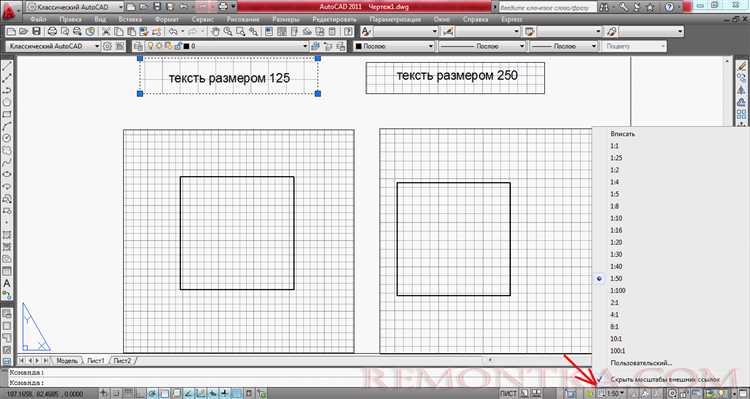Screen dimensions: 750x399
Task: Click the Save icon in the standard toolbar
Action: [x=37, y=32]
